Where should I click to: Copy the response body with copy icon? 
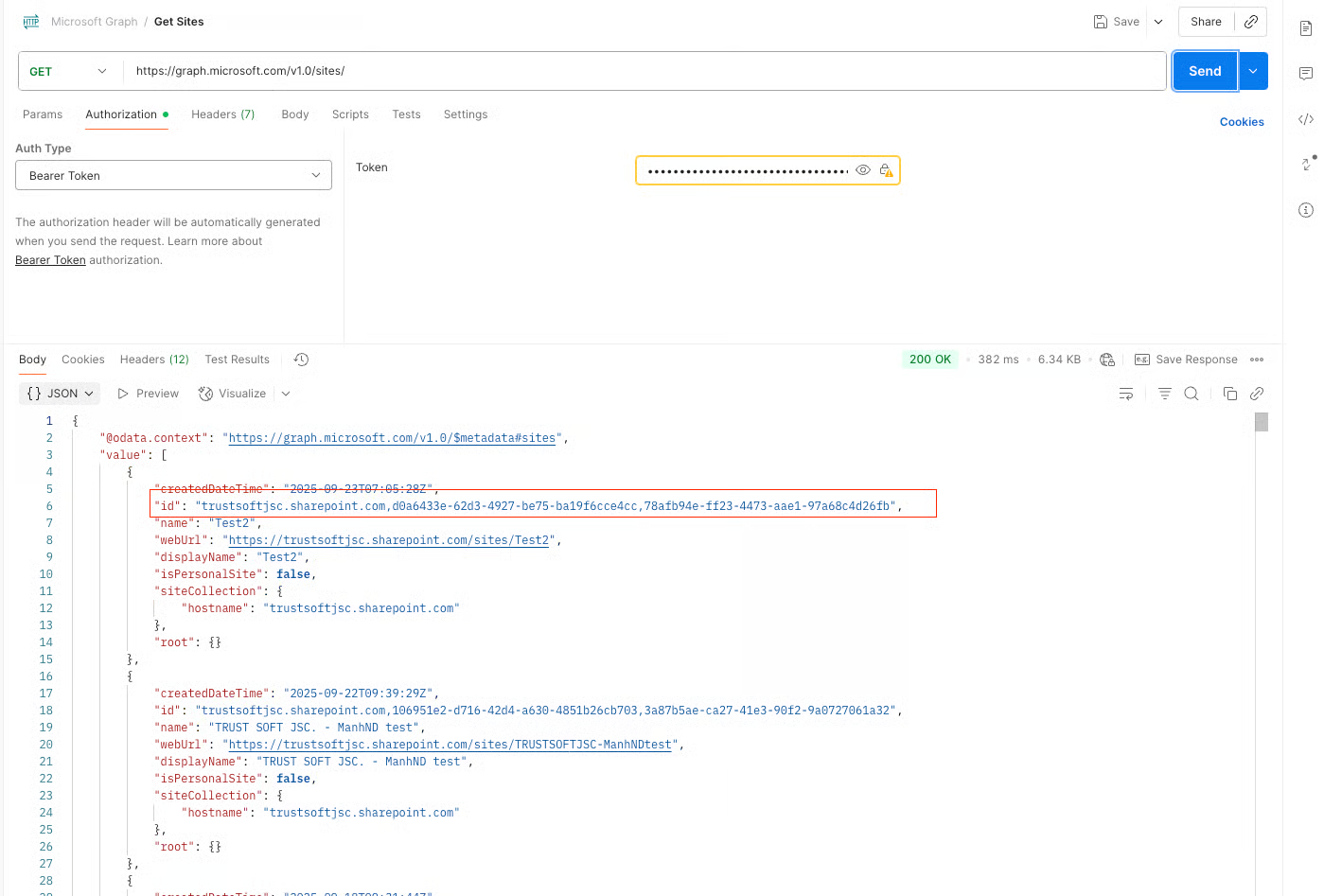[1229, 394]
